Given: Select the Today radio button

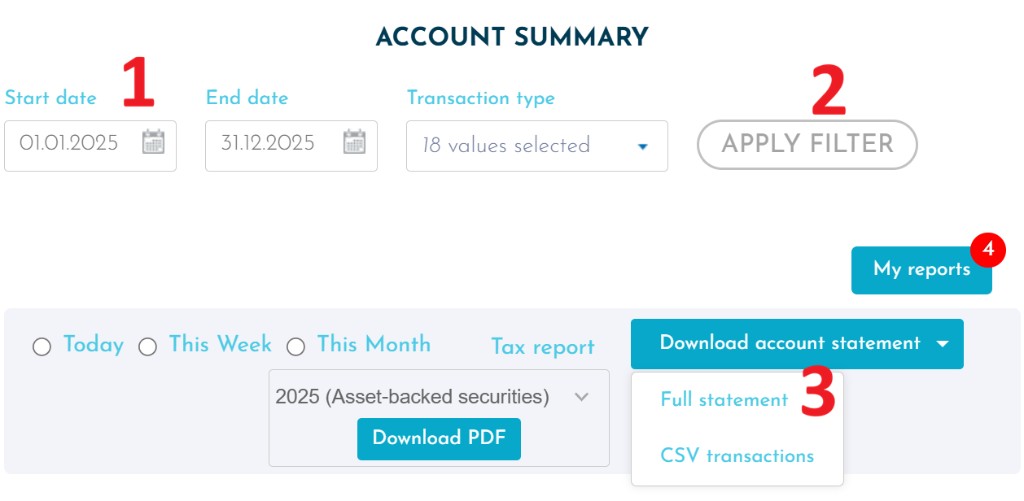Looking at the screenshot, I should click(42, 347).
